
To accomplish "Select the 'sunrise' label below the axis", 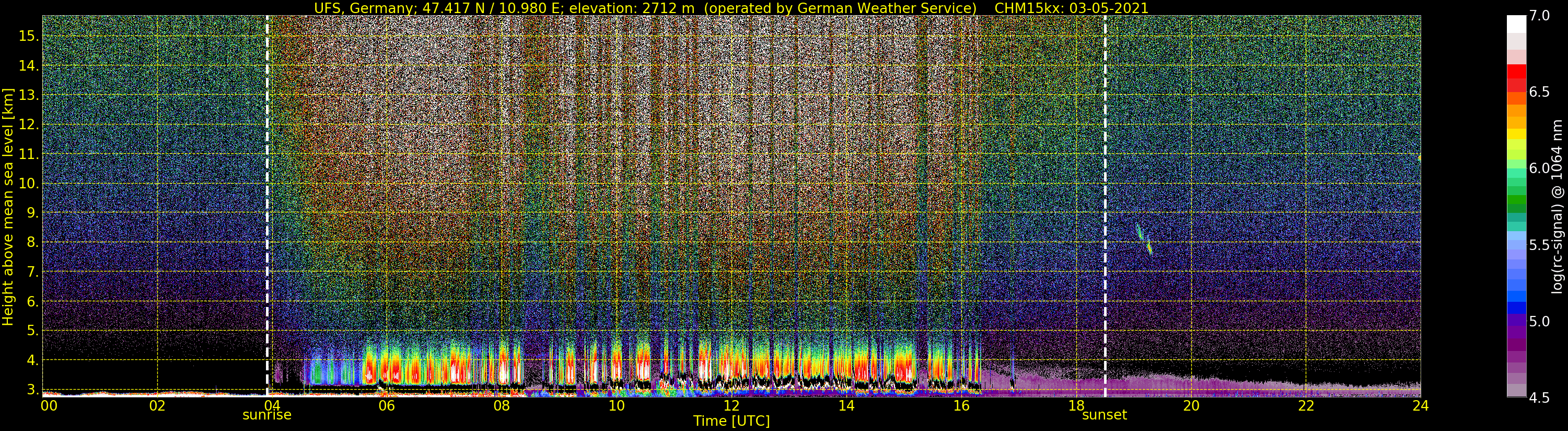I will click(266, 415).
